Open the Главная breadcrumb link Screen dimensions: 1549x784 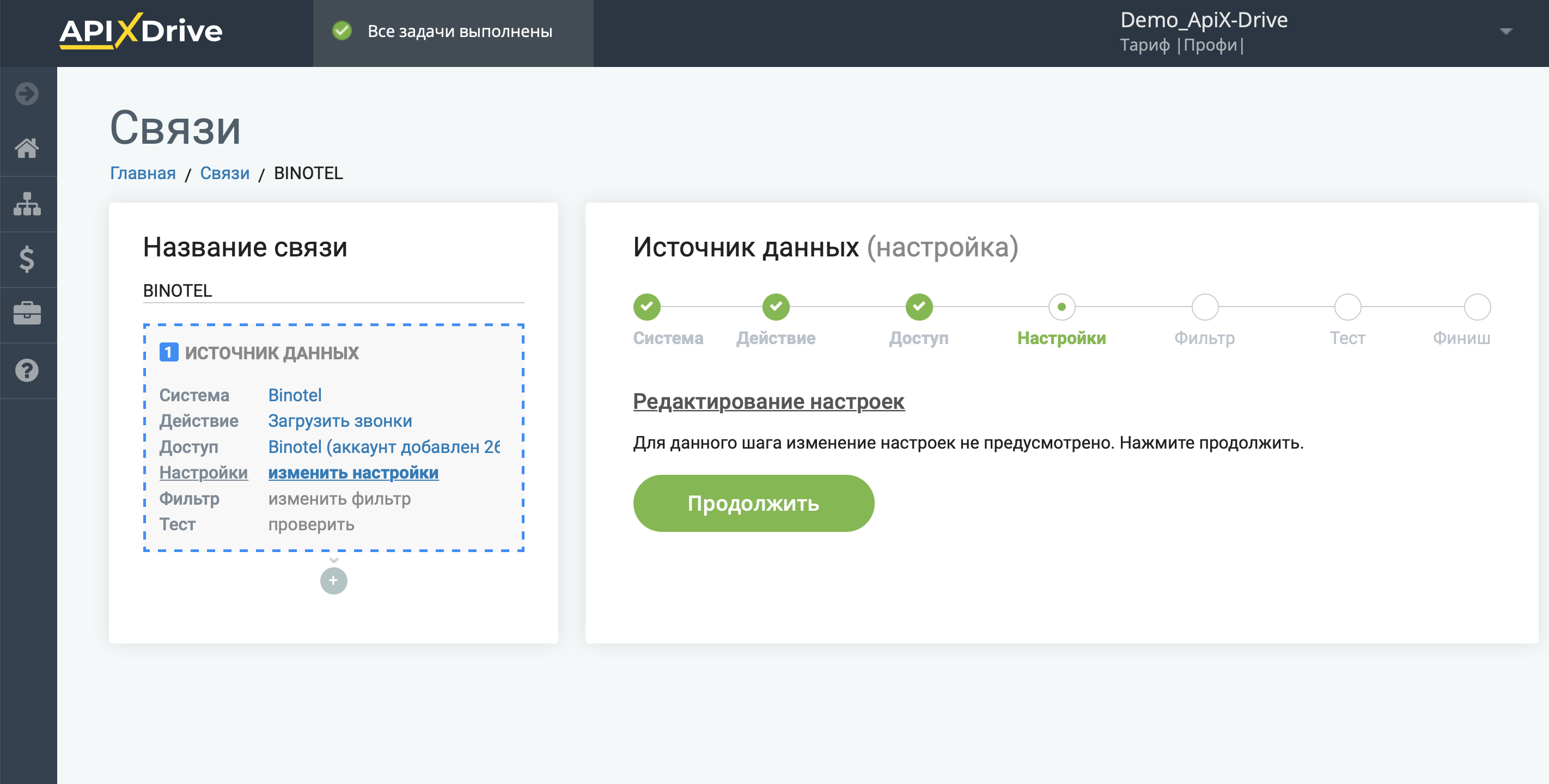coord(143,173)
